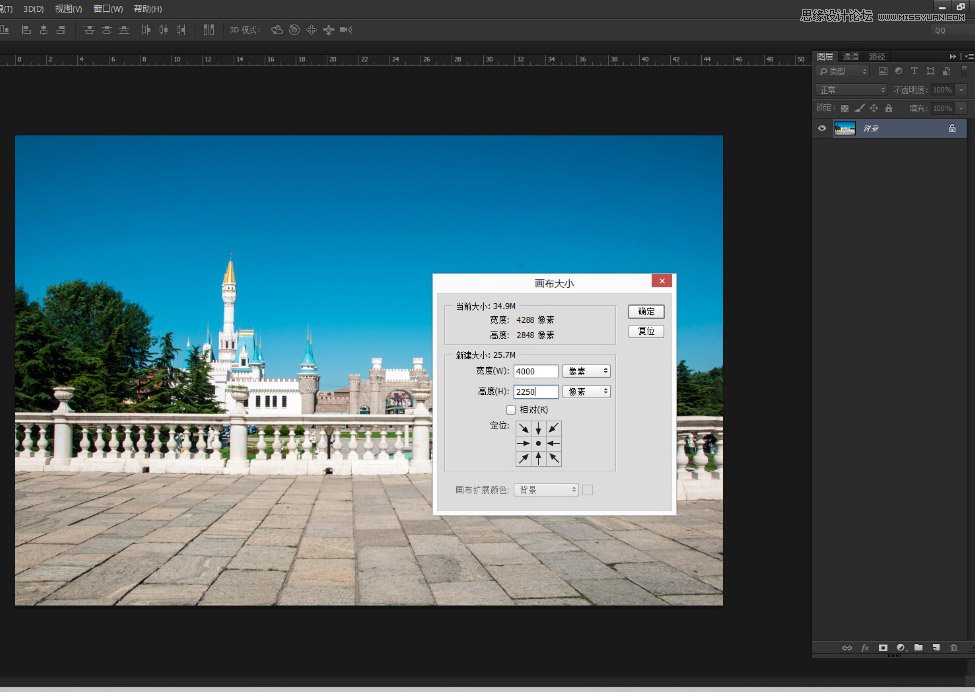This screenshot has width=975, height=692.
Task: Click distribute right edges icon
Action: 181,29
